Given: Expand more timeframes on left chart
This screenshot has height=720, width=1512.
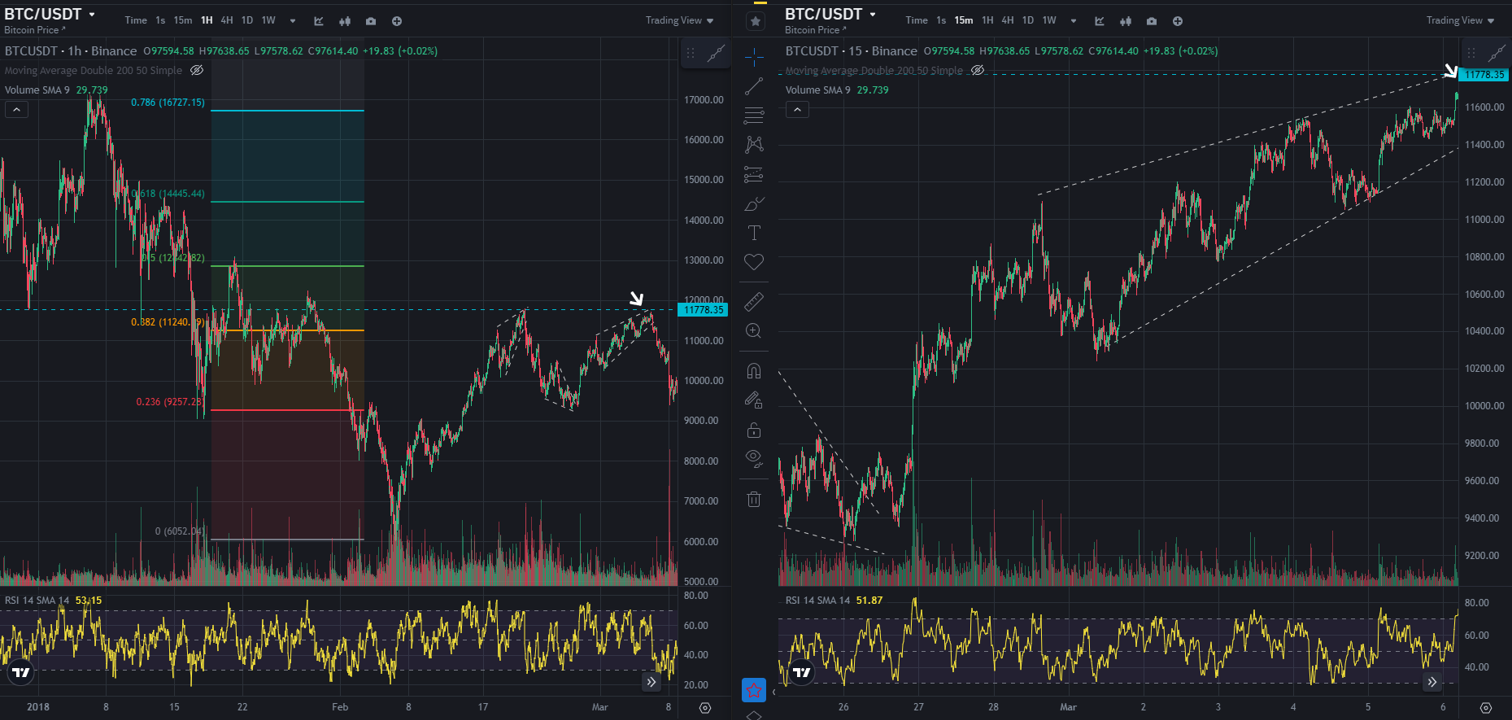Looking at the screenshot, I should point(293,20).
